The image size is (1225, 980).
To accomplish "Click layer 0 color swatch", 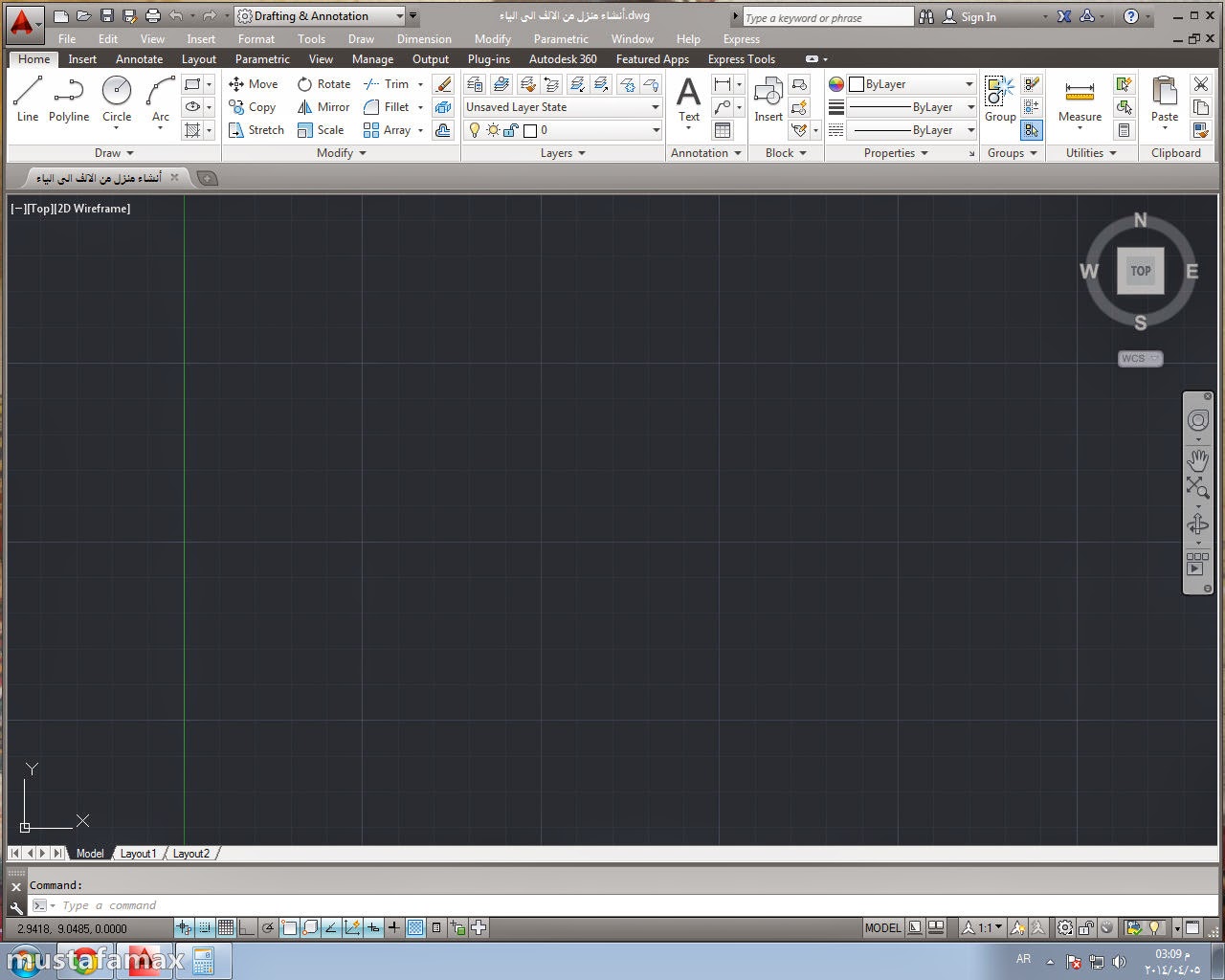I will tap(530, 130).
